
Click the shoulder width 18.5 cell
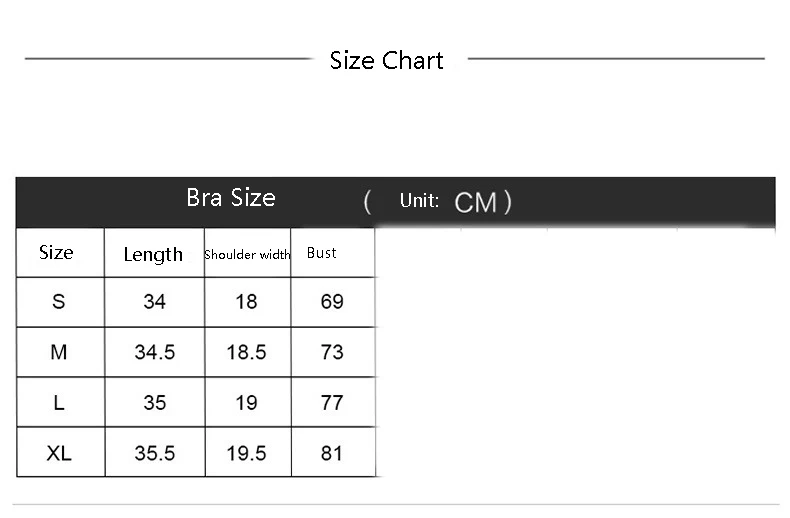(x=247, y=352)
